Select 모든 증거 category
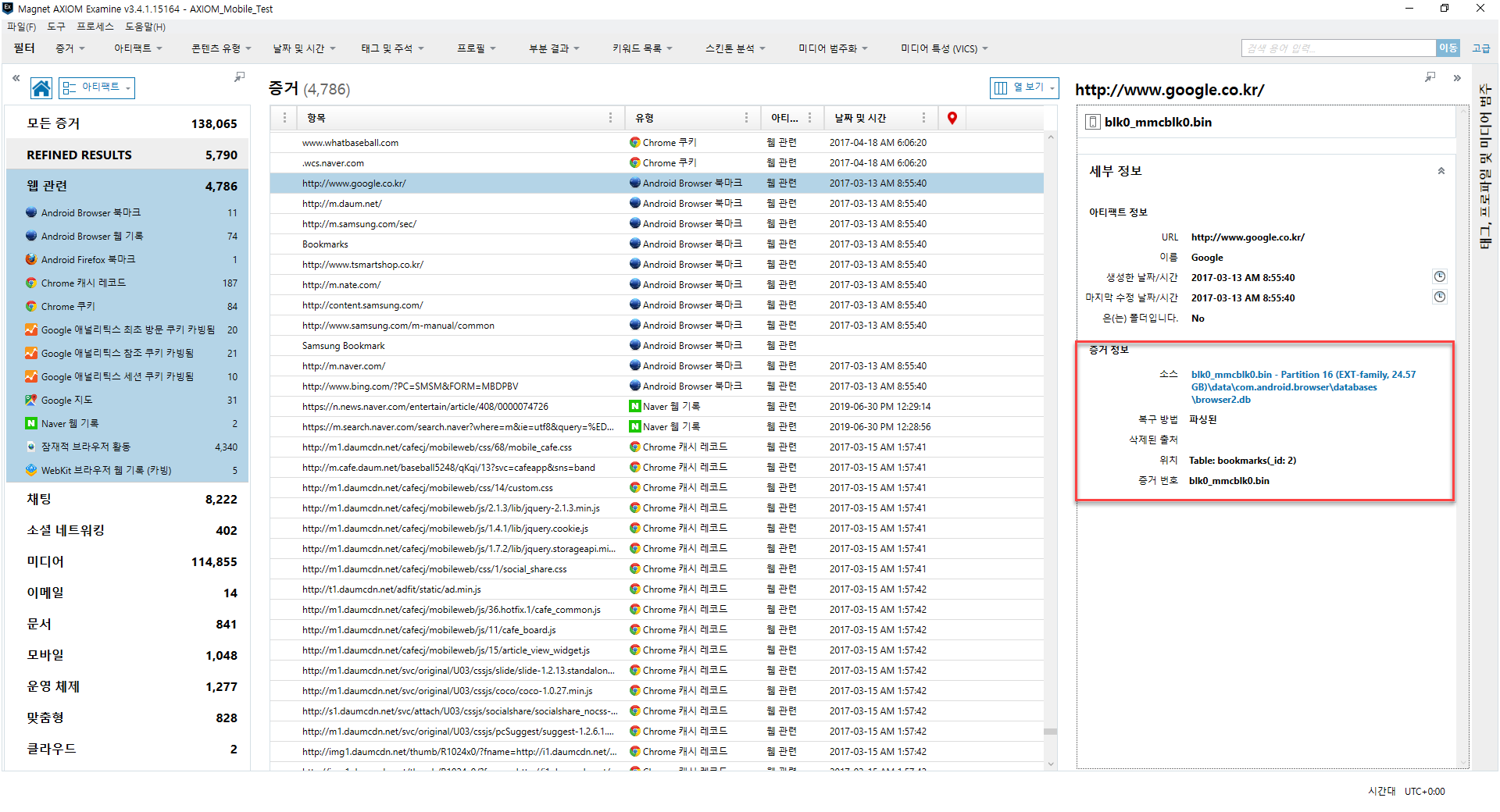Image resolution: width=1500 pixels, height=812 pixels. pyautogui.click(x=127, y=123)
